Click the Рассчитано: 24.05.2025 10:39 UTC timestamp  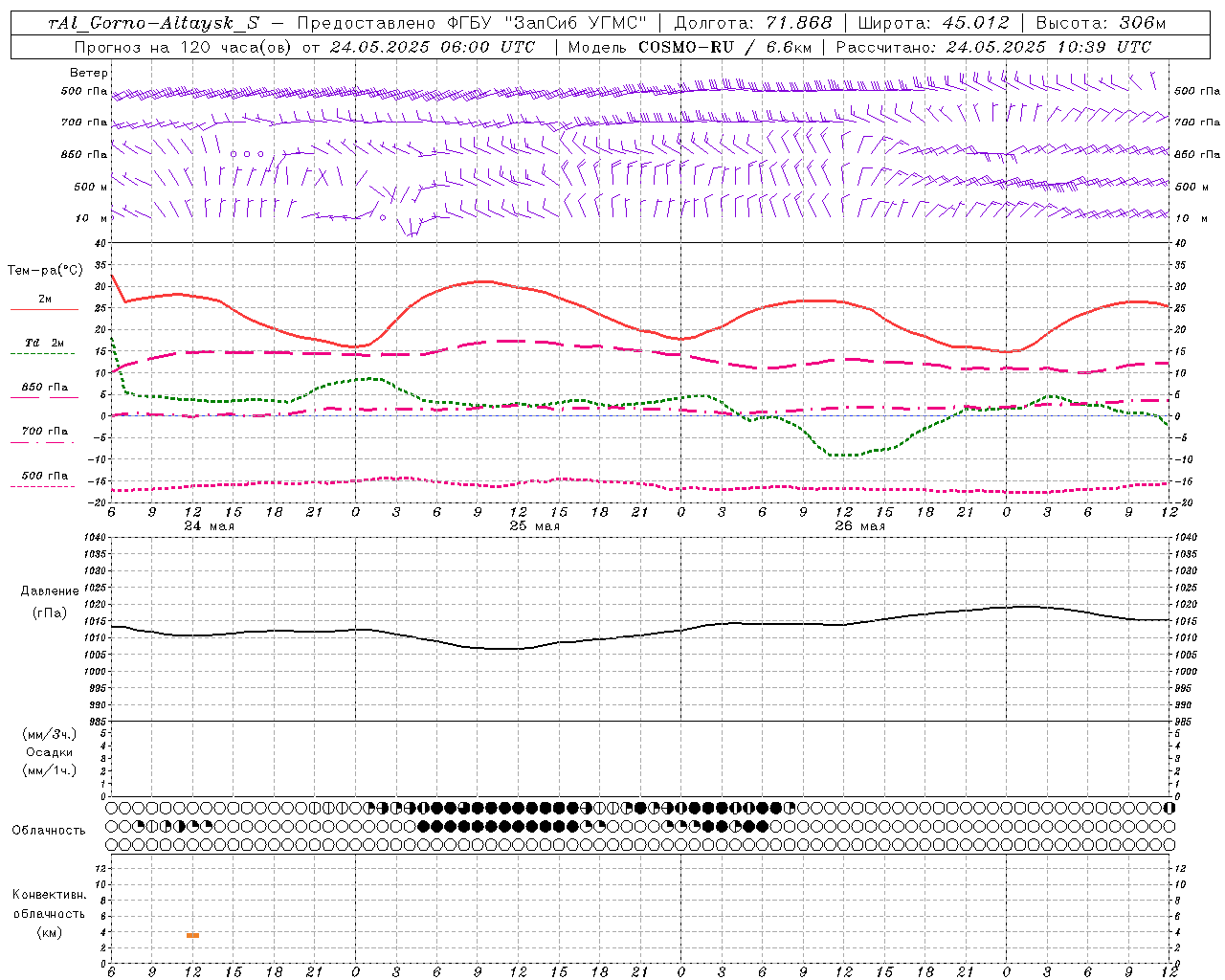click(x=994, y=47)
